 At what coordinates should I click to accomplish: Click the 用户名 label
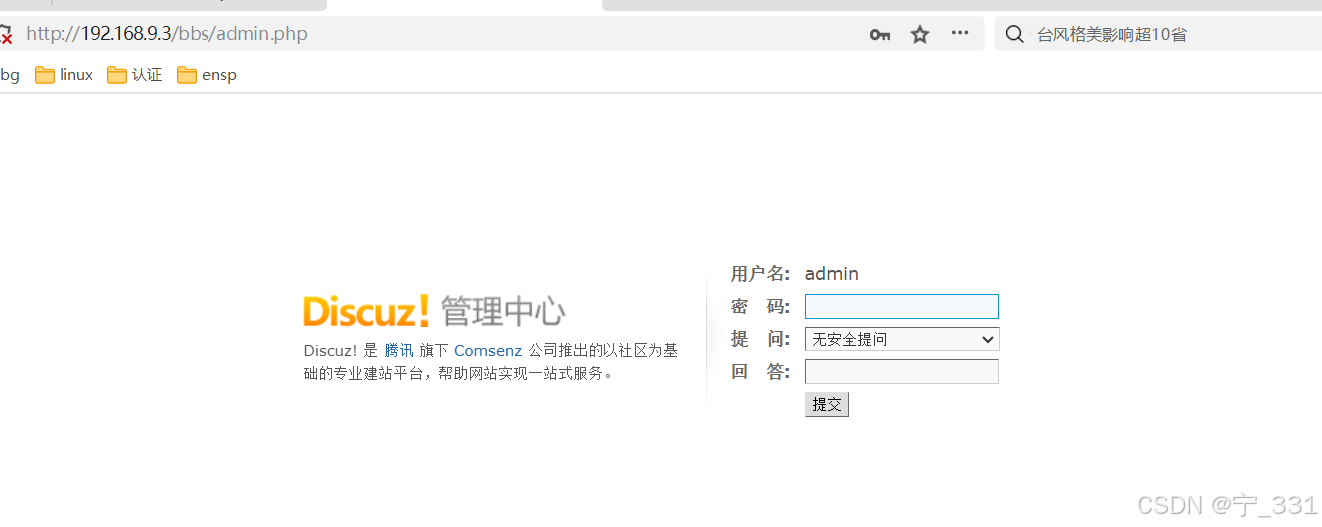[x=760, y=274]
